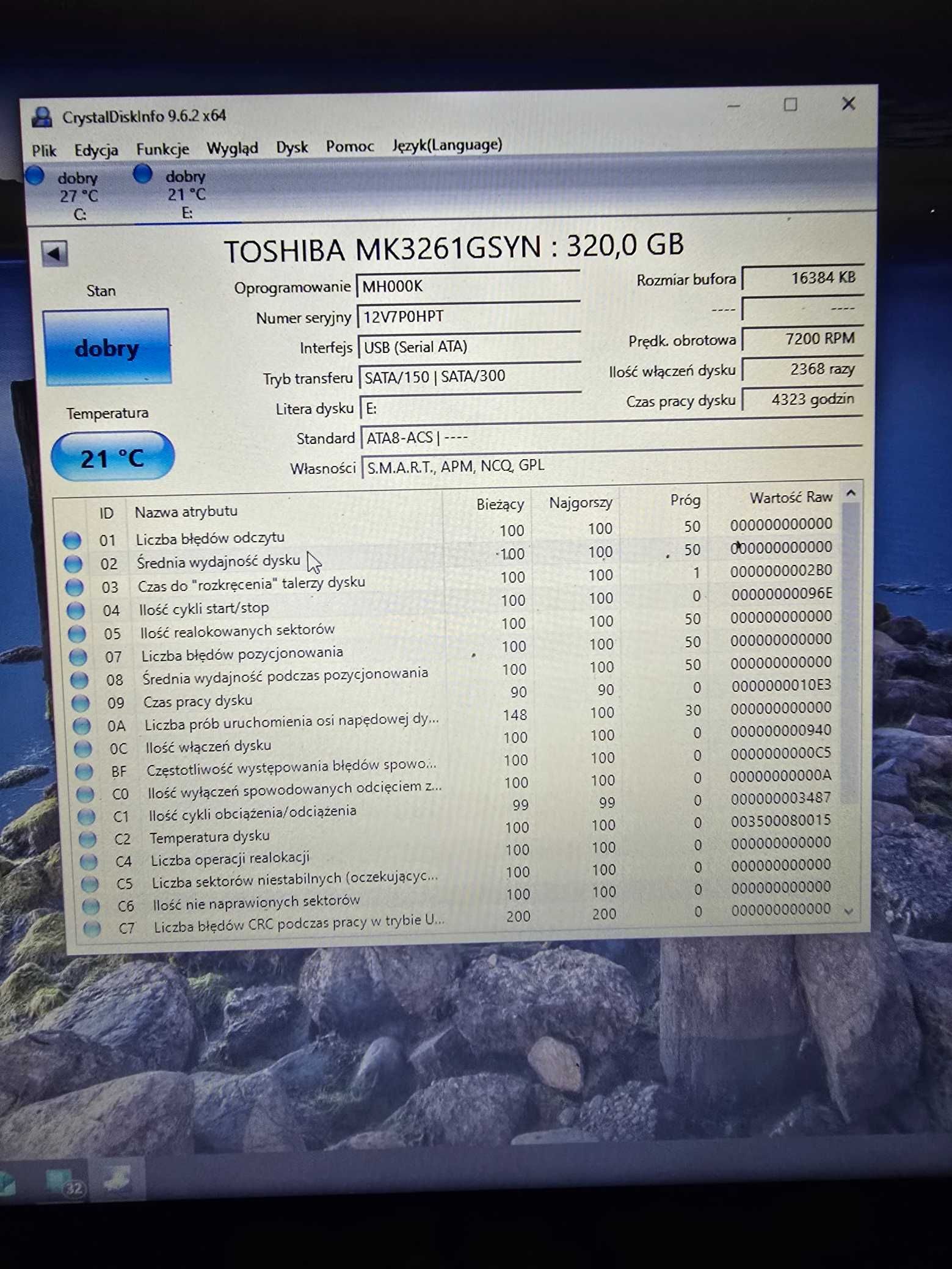Click the Bieżący column header
The height and width of the screenshot is (1269, 952).
(500, 504)
